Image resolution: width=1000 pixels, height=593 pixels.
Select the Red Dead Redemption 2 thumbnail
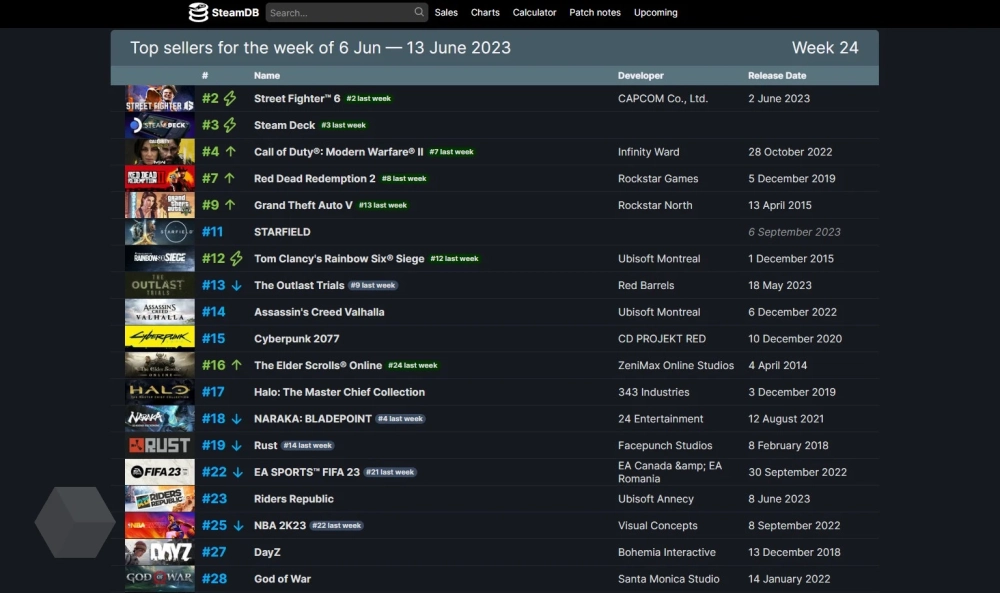coord(160,178)
